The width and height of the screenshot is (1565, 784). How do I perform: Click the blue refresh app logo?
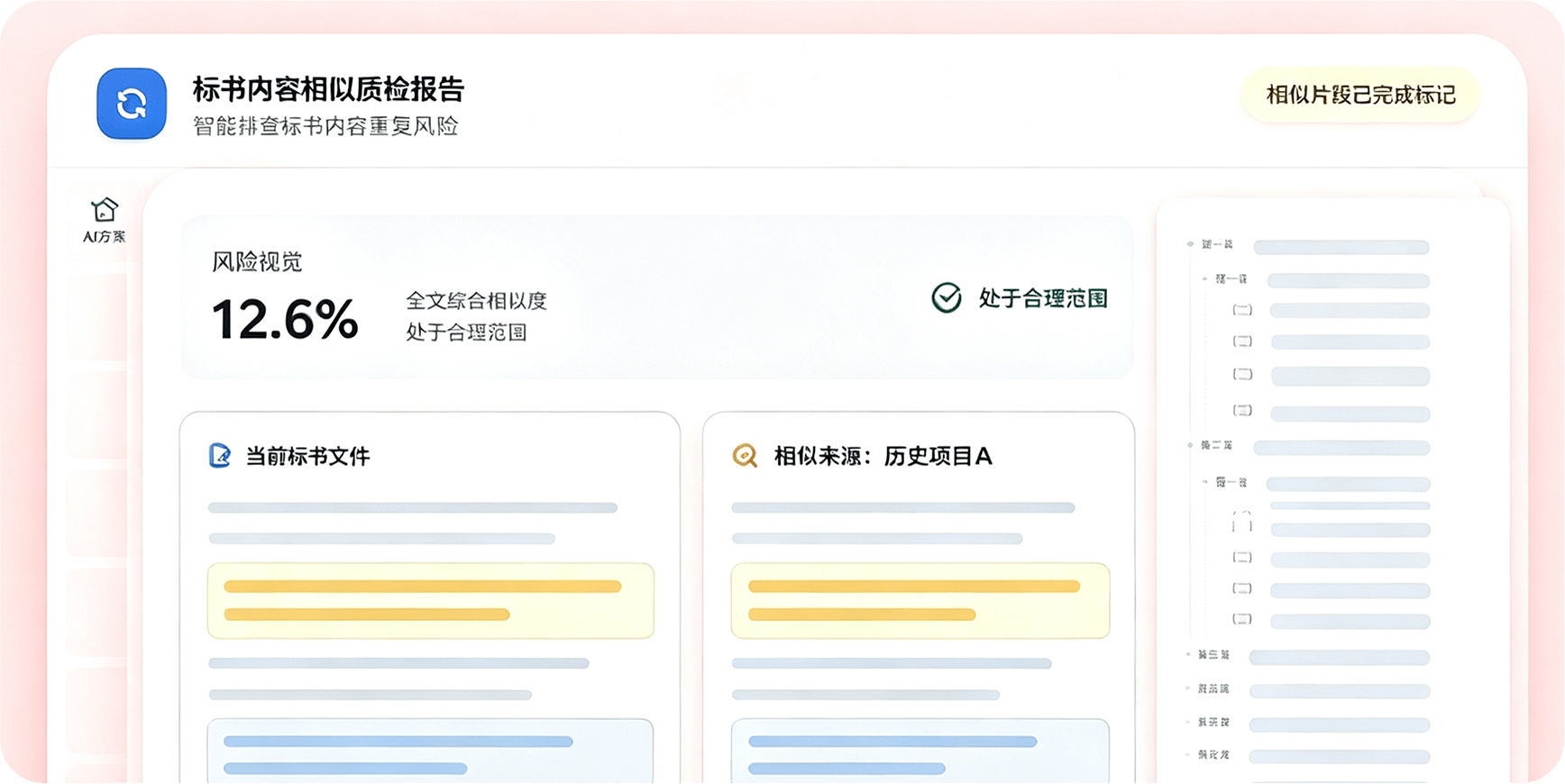(x=132, y=104)
